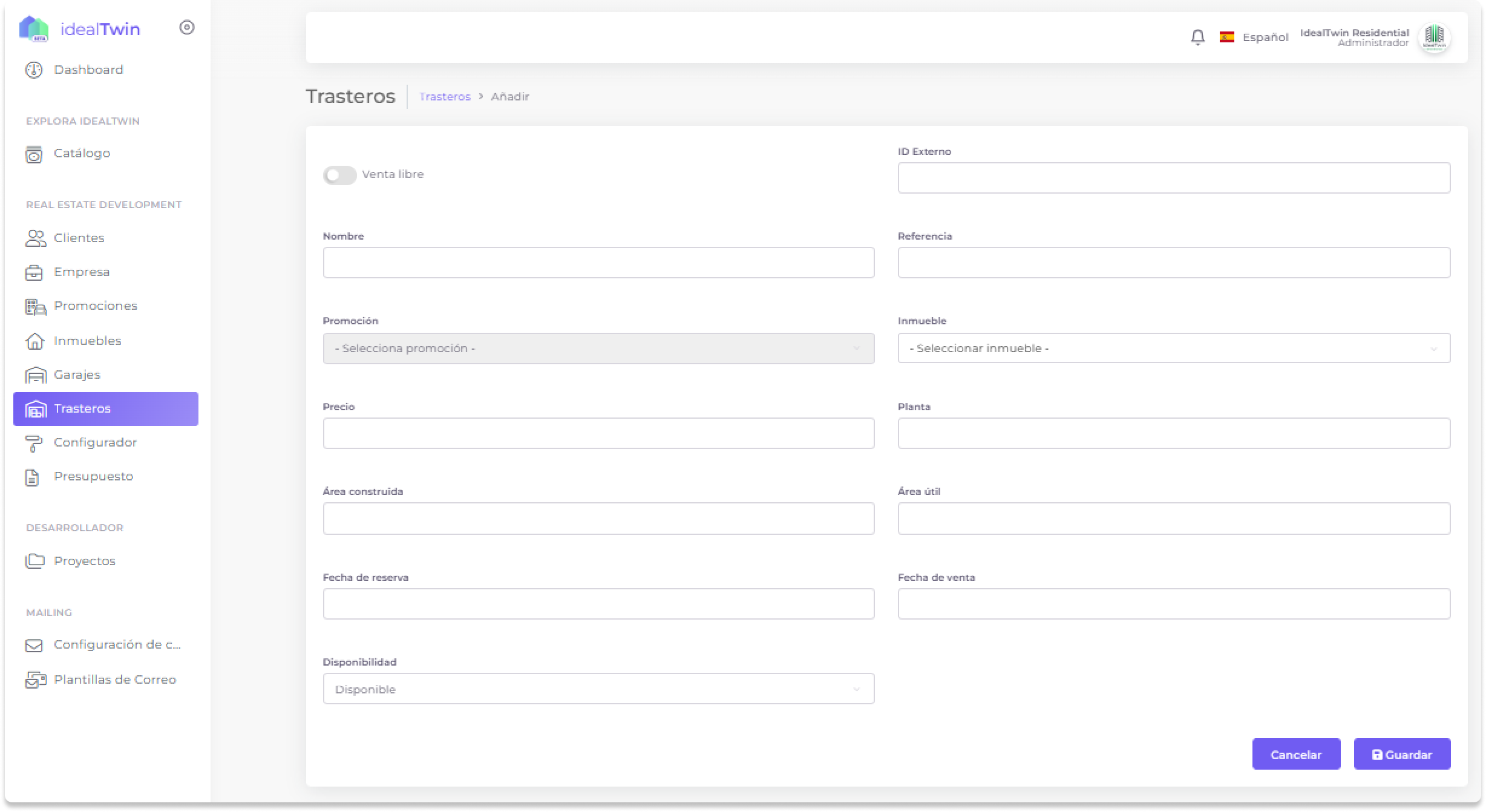The width and height of the screenshot is (1486, 812).
Task: Expand the Seleccionar inmueble dropdown
Action: tap(1173, 349)
